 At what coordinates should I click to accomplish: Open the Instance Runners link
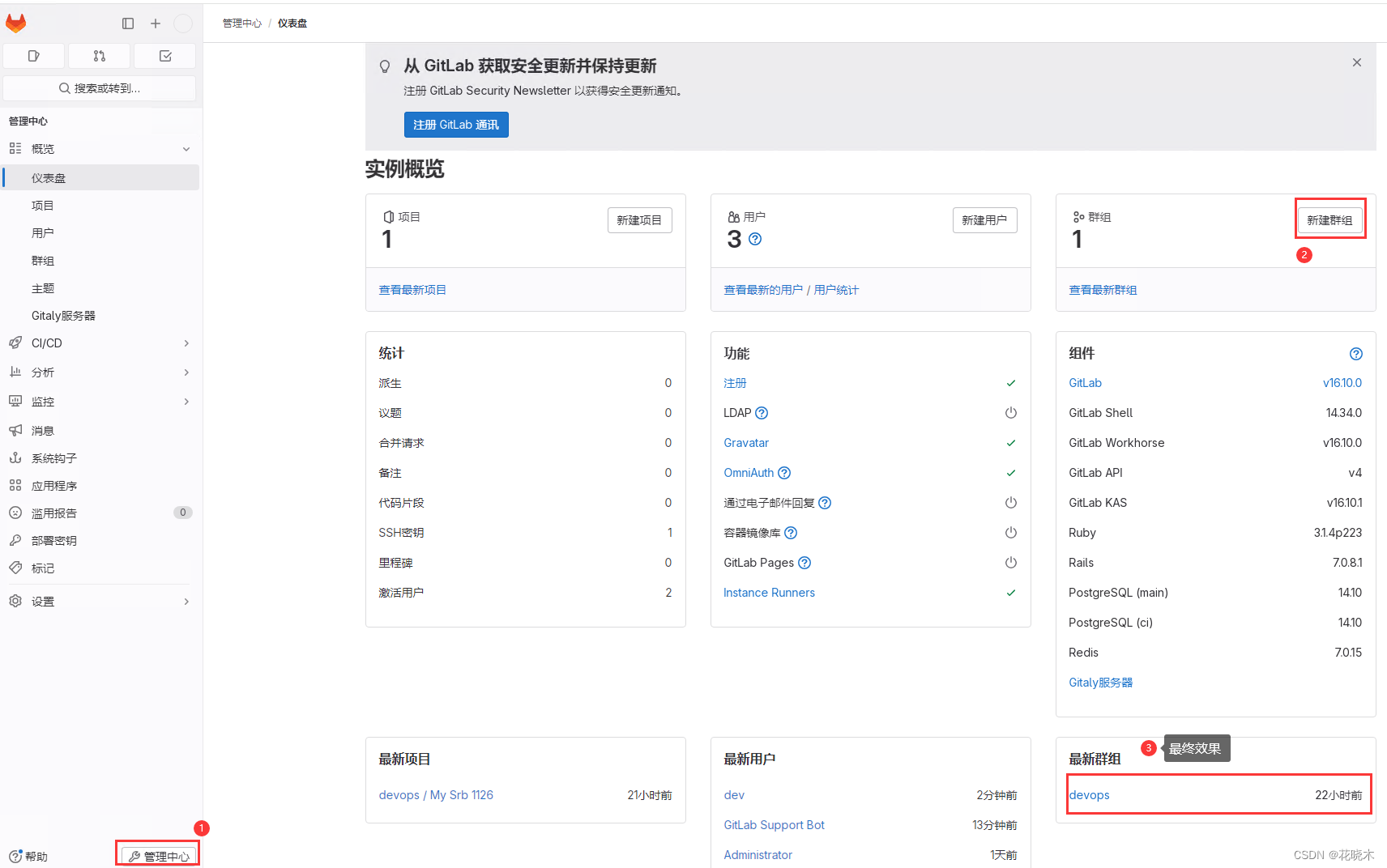pos(769,593)
